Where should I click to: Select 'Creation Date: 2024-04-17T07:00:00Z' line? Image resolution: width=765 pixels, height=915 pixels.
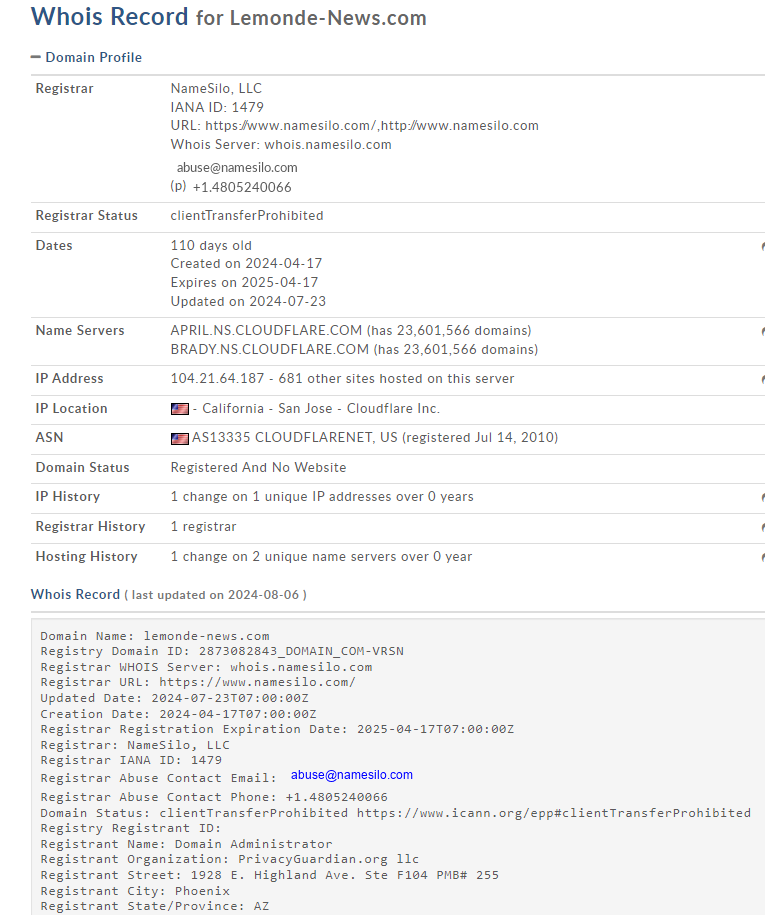pyautogui.click(x=178, y=714)
